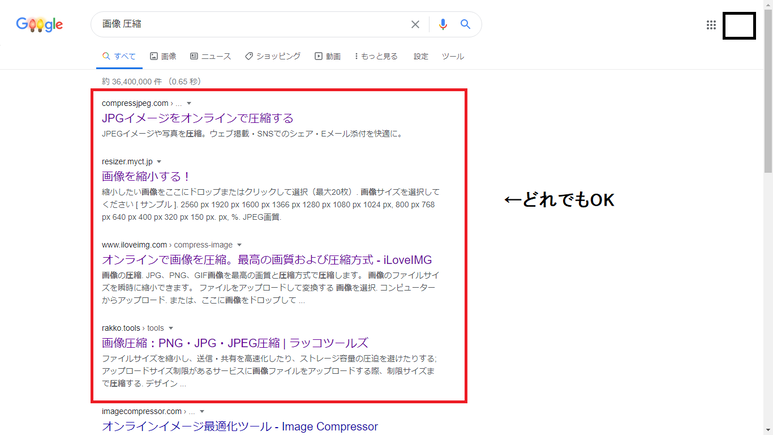This screenshot has width=773, height=435.
Task: Open the もっと見る menu
Action: point(376,56)
